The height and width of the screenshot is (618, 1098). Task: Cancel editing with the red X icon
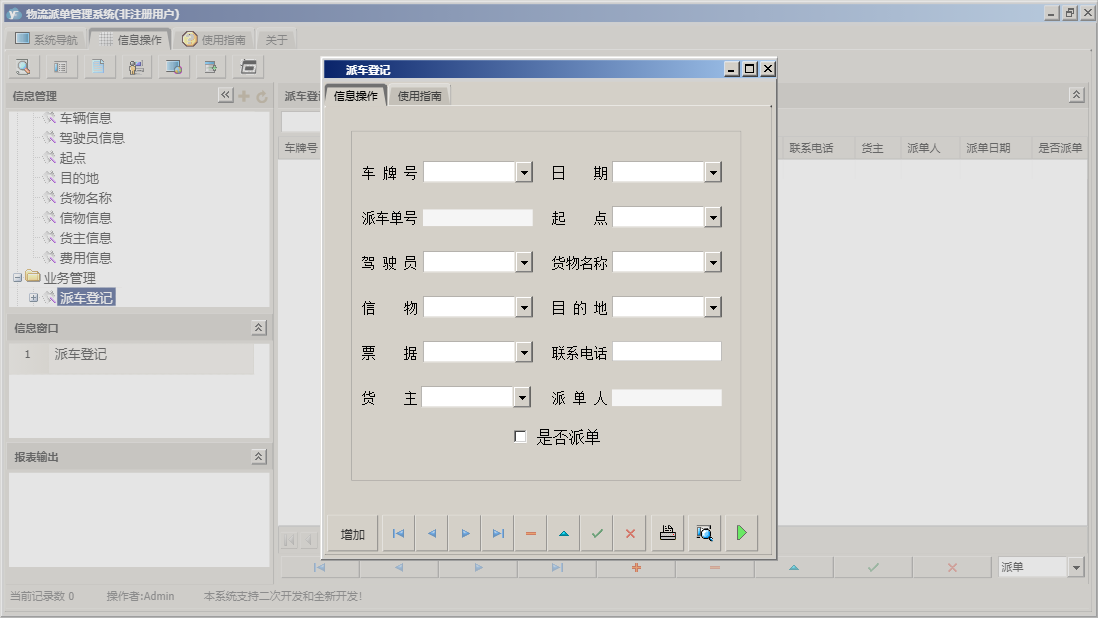(x=629, y=533)
